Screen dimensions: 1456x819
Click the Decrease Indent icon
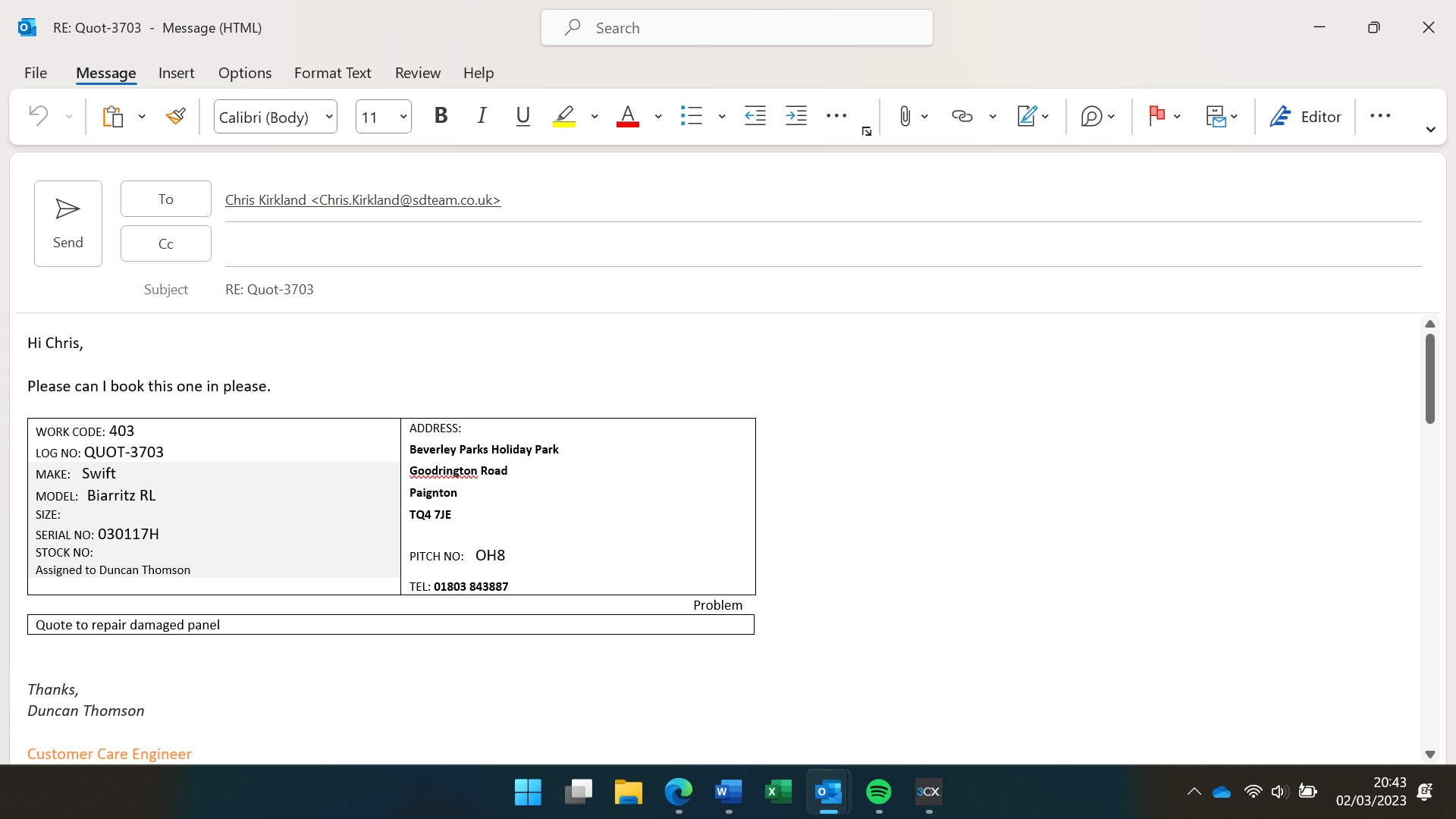pyautogui.click(x=755, y=116)
